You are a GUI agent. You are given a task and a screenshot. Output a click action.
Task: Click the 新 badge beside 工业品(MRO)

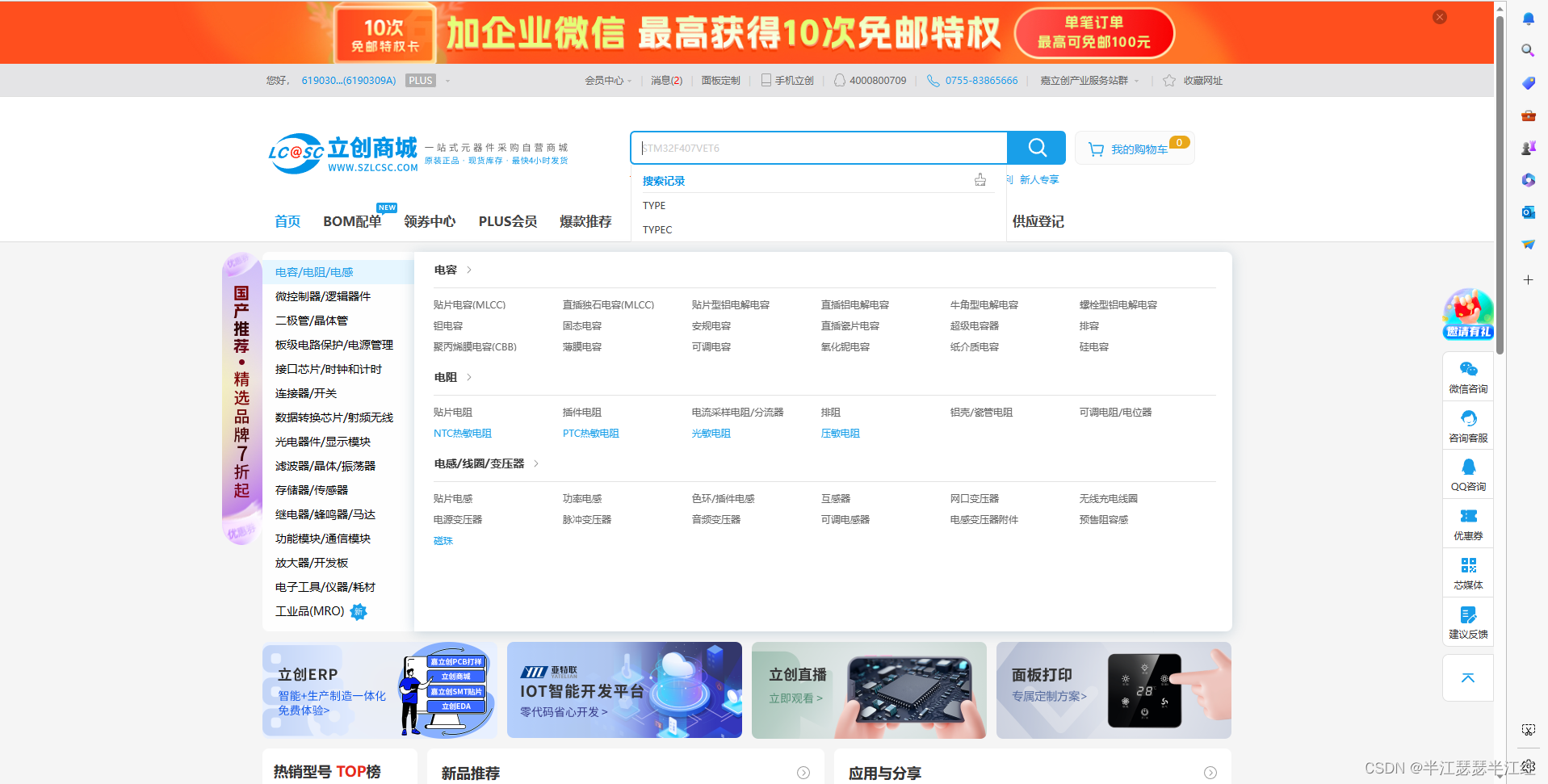[359, 611]
